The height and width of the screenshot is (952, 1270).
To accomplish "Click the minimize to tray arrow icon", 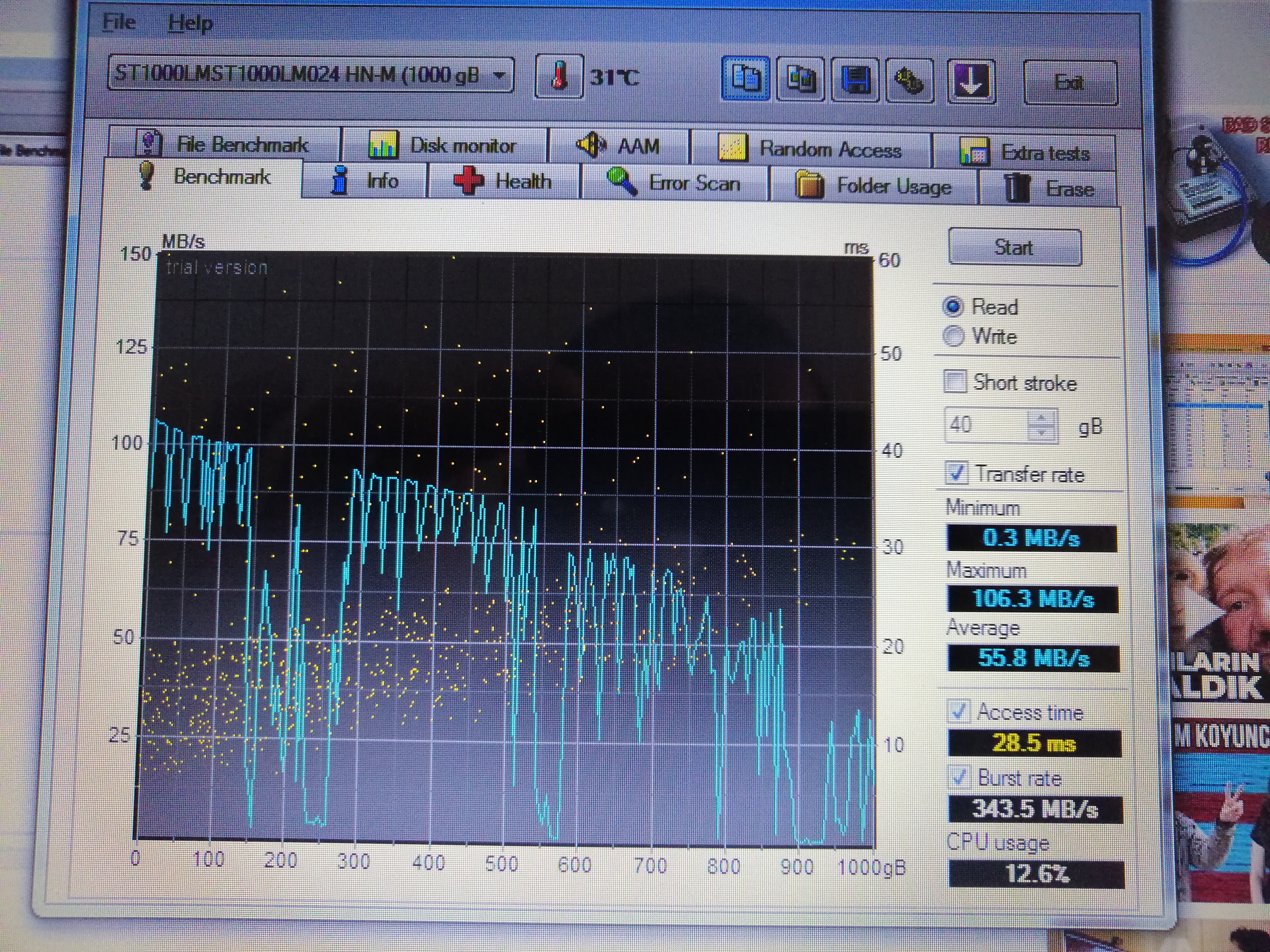I will pyautogui.click(x=971, y=82).
